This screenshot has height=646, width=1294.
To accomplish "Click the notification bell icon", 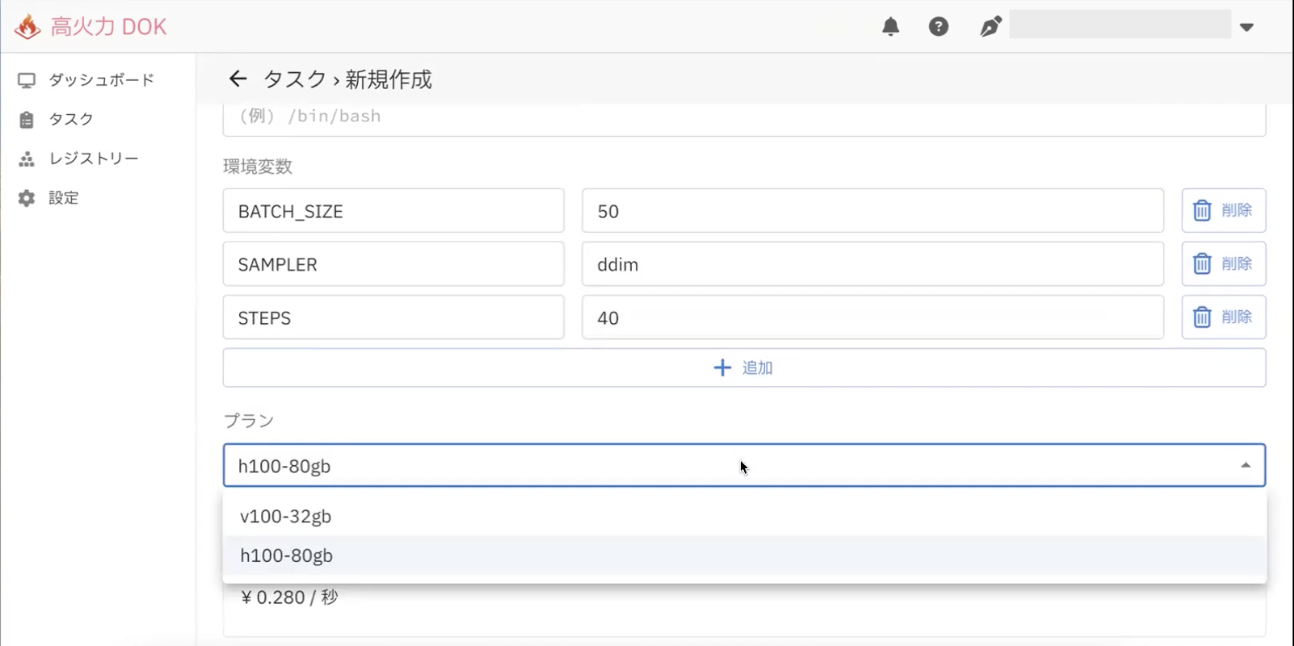I will pos(890,27).
